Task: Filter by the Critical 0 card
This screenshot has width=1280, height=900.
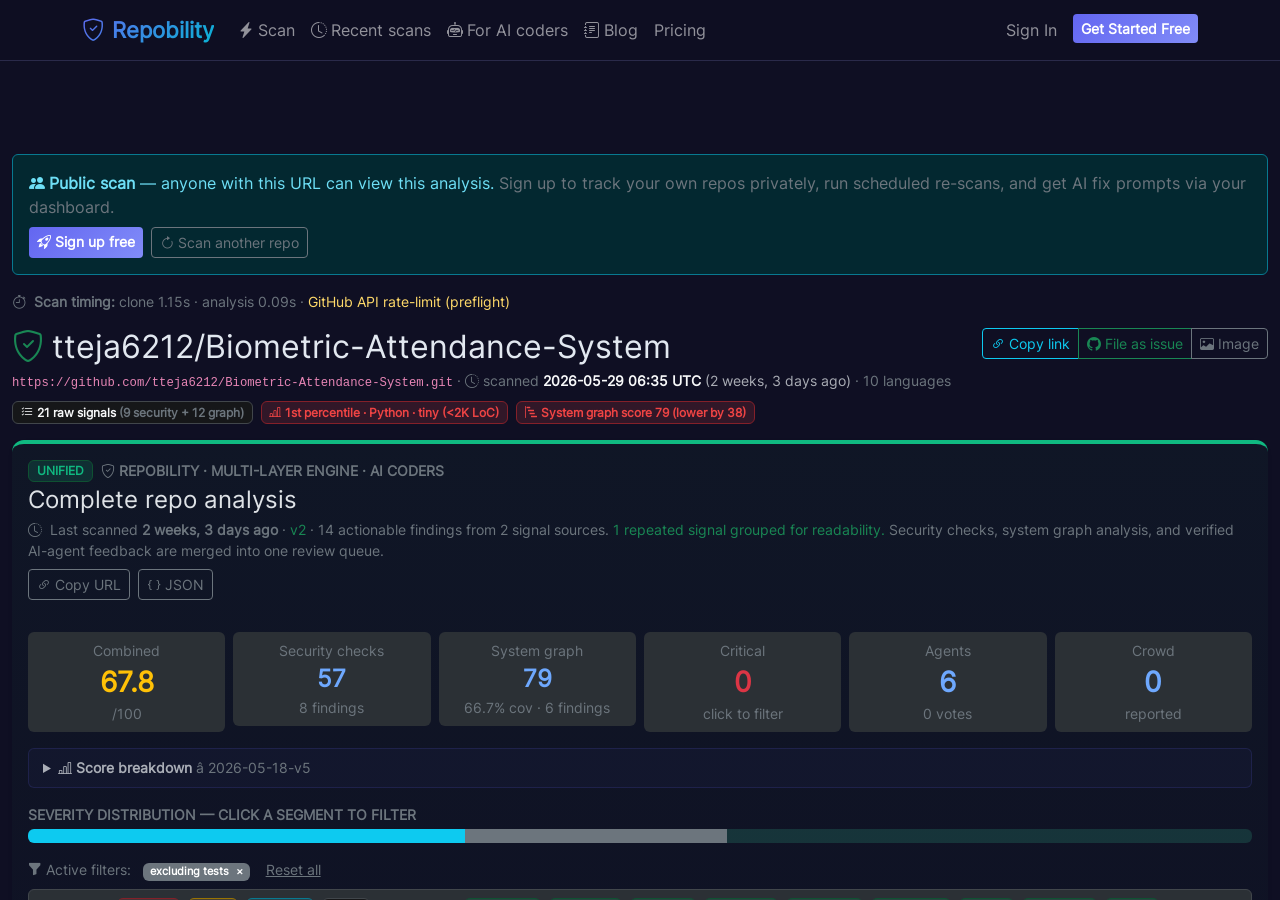Action: (742, 682)
